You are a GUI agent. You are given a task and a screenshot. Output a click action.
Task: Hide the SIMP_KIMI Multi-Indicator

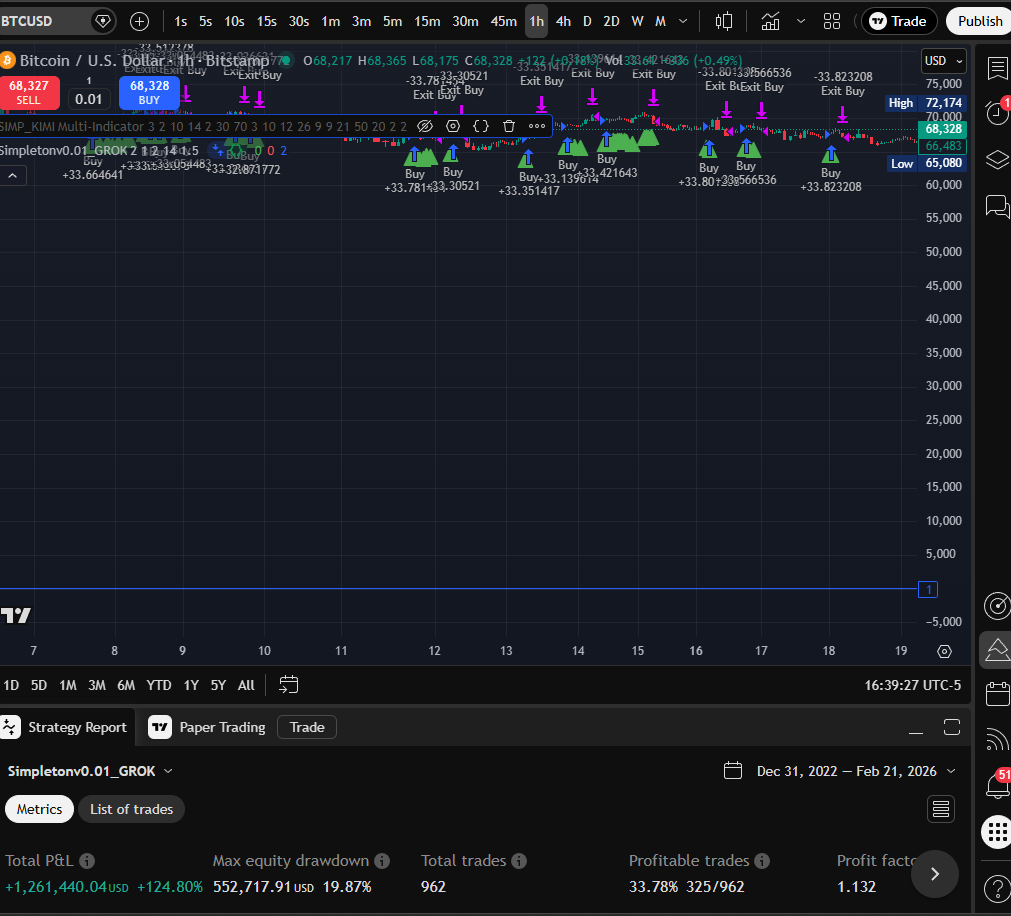[425, 126]
